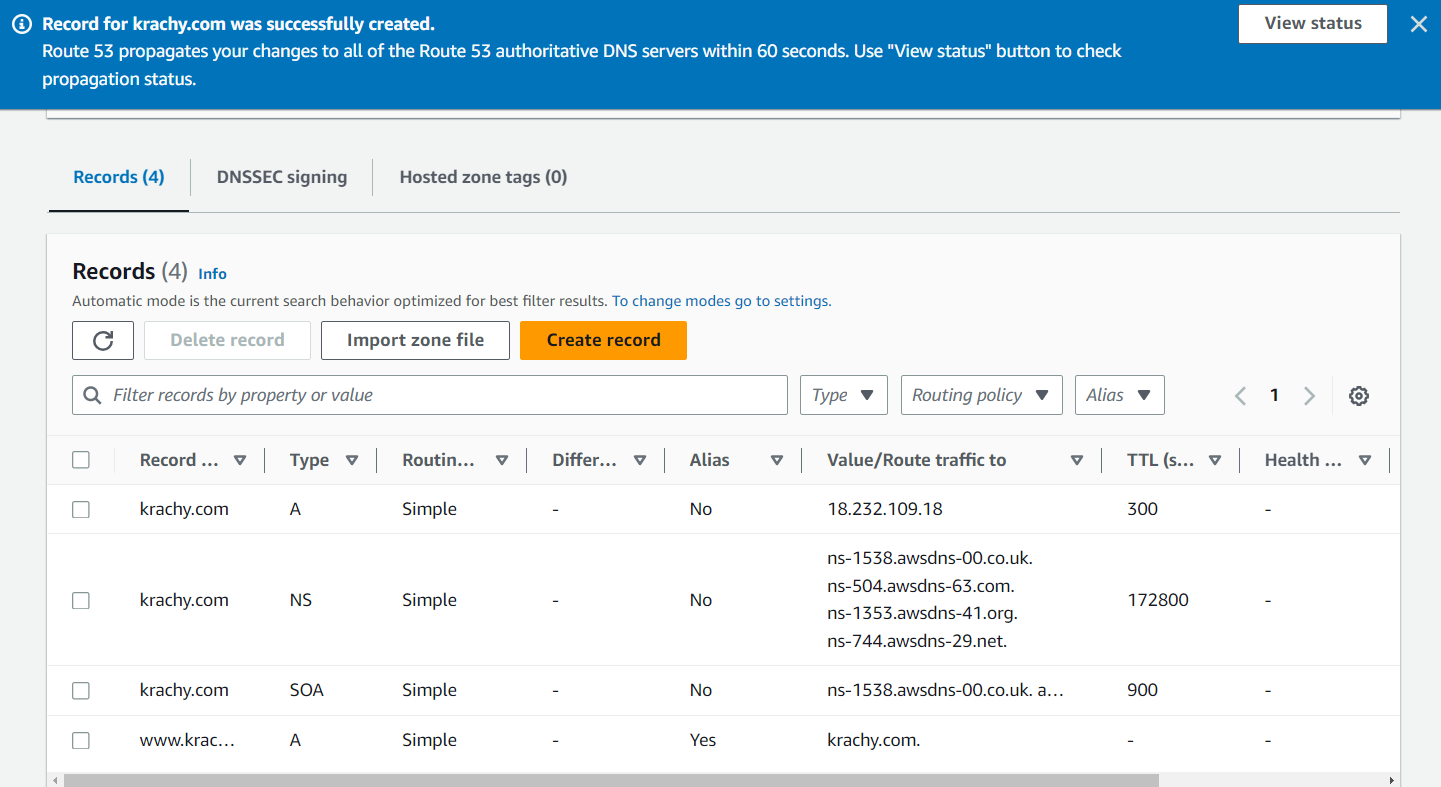The height and width of the screenshot is (787, 1441).
Task: Sort by Type column arrow
Action: coord(352,461)
